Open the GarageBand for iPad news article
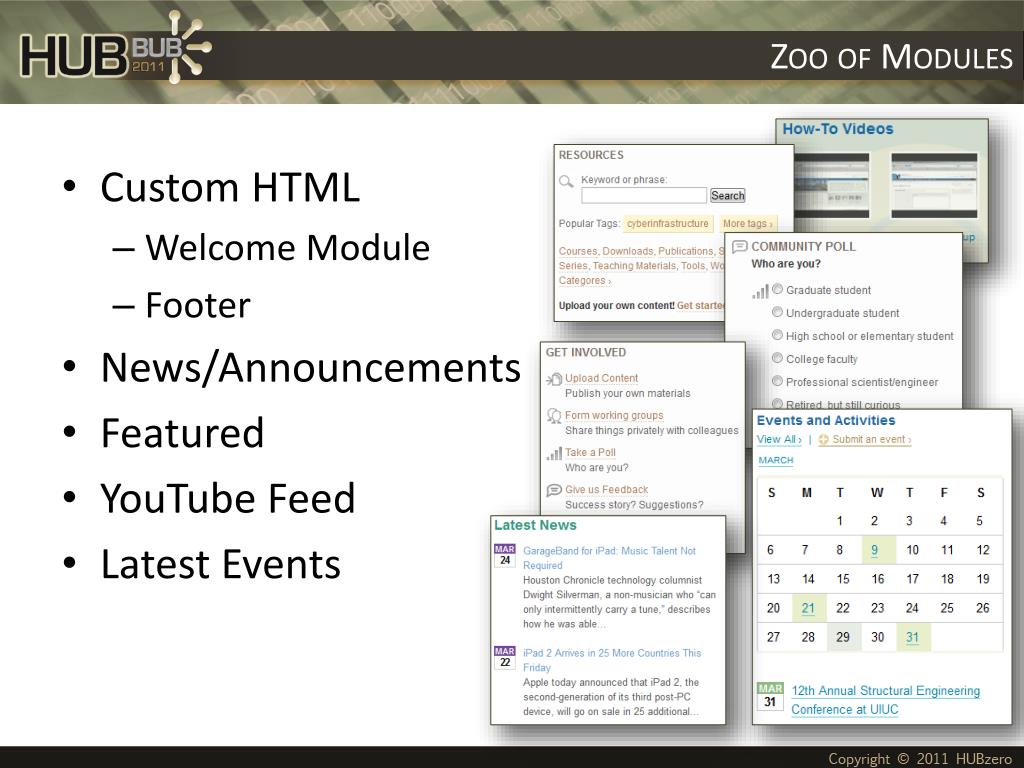Image resolution: width=1024 pixels, height=768 pixels. coord(609,558)
